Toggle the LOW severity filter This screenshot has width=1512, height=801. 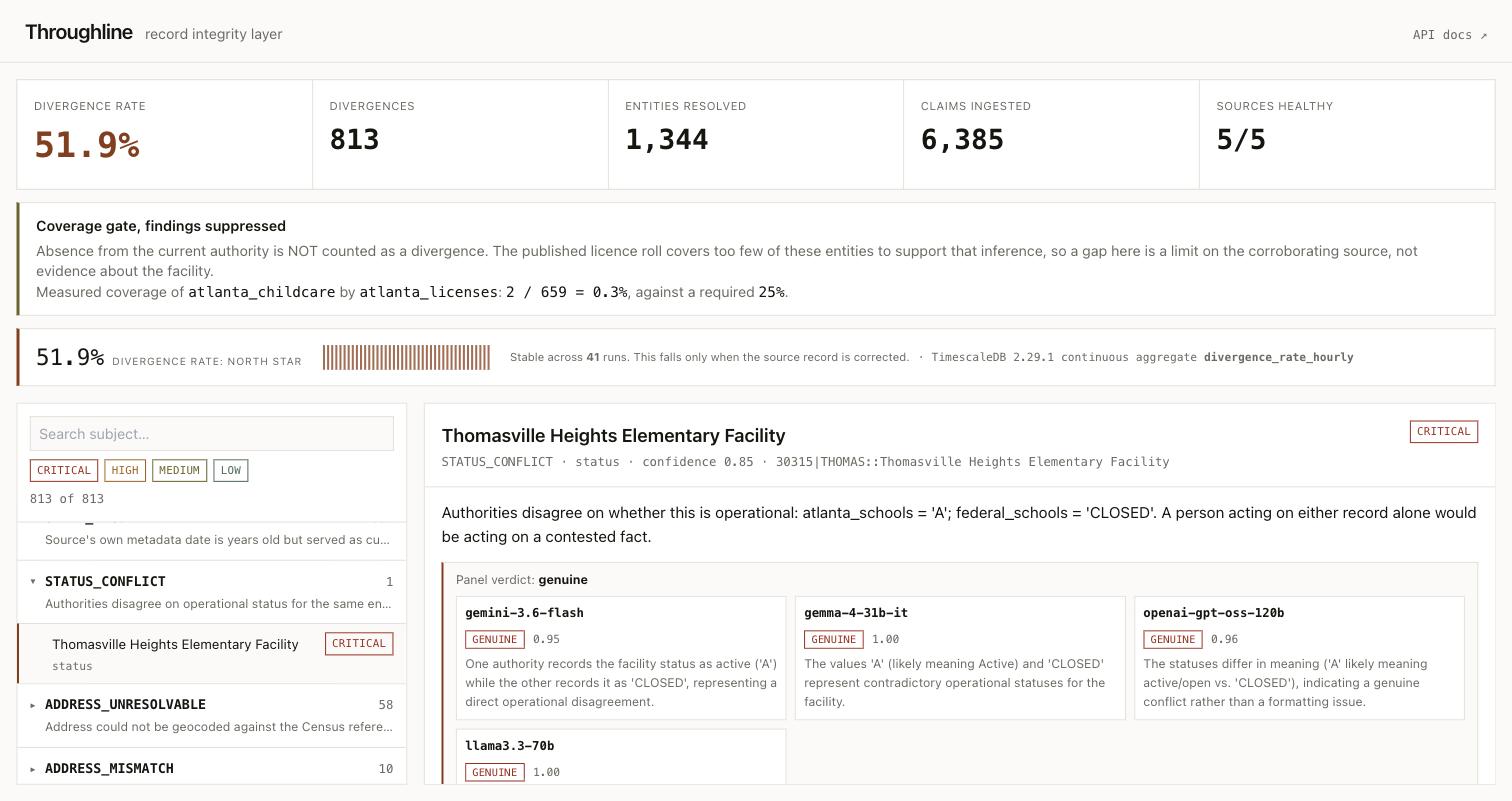(230, 470)
